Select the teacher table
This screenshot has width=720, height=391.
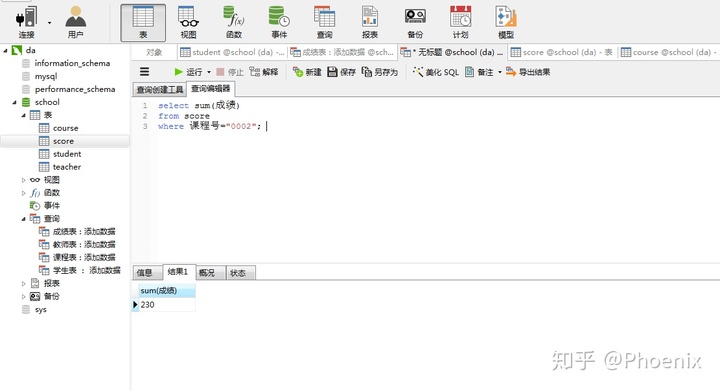click(67, 167)
